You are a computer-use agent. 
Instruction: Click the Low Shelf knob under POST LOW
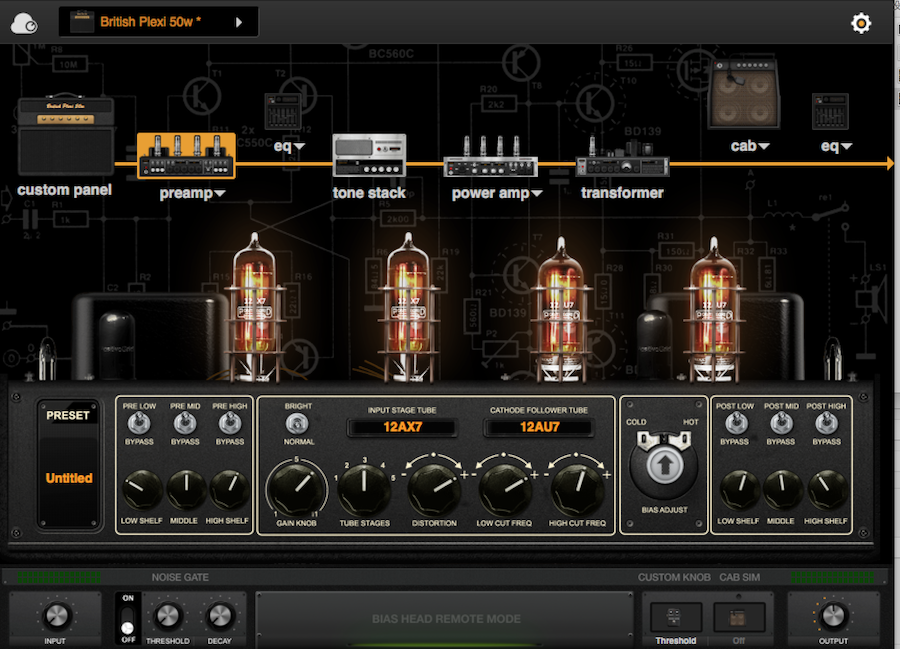[739, 491]
